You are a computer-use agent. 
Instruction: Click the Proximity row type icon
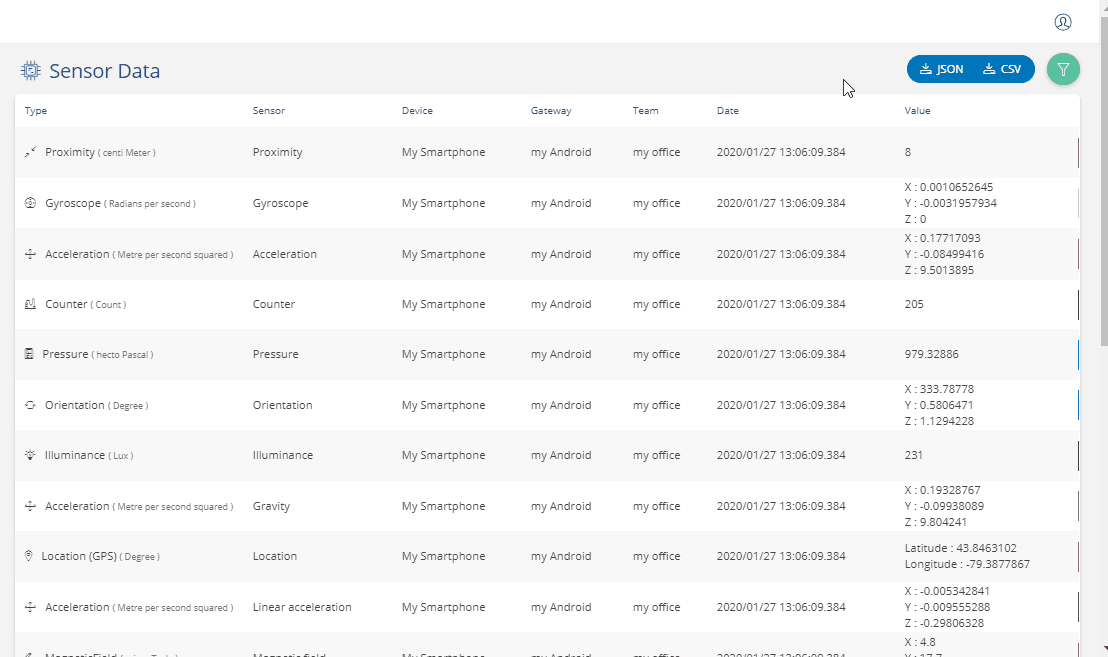[30, 152]
